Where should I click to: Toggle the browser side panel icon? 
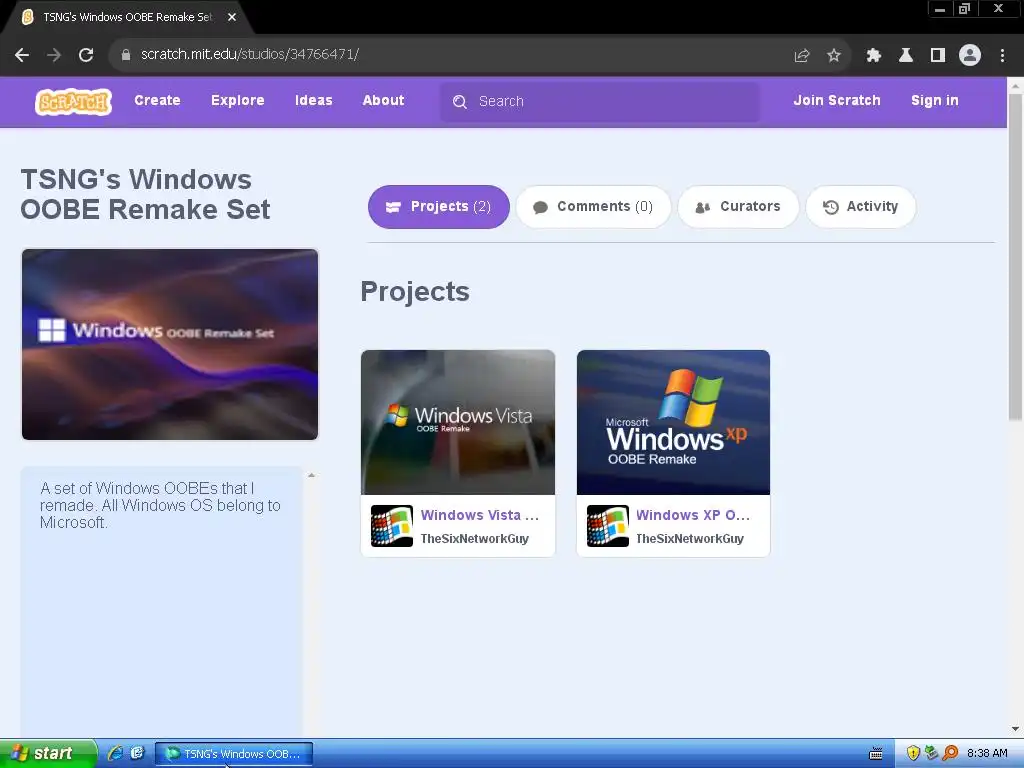pos(938,56)
